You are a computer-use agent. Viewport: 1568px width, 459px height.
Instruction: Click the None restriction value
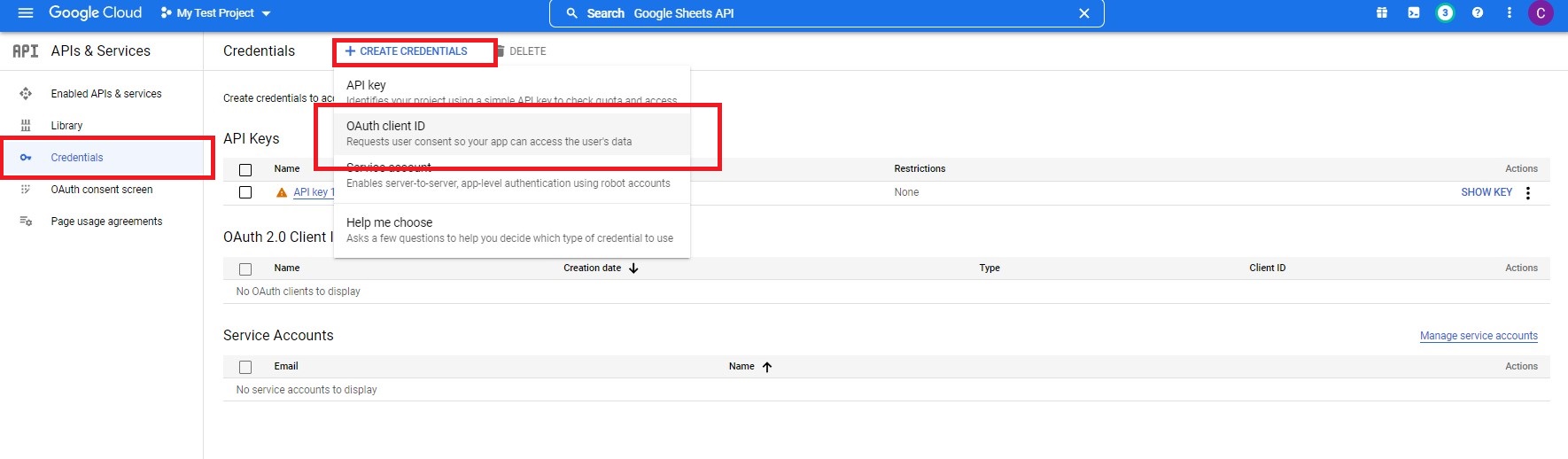pos(906,192)
